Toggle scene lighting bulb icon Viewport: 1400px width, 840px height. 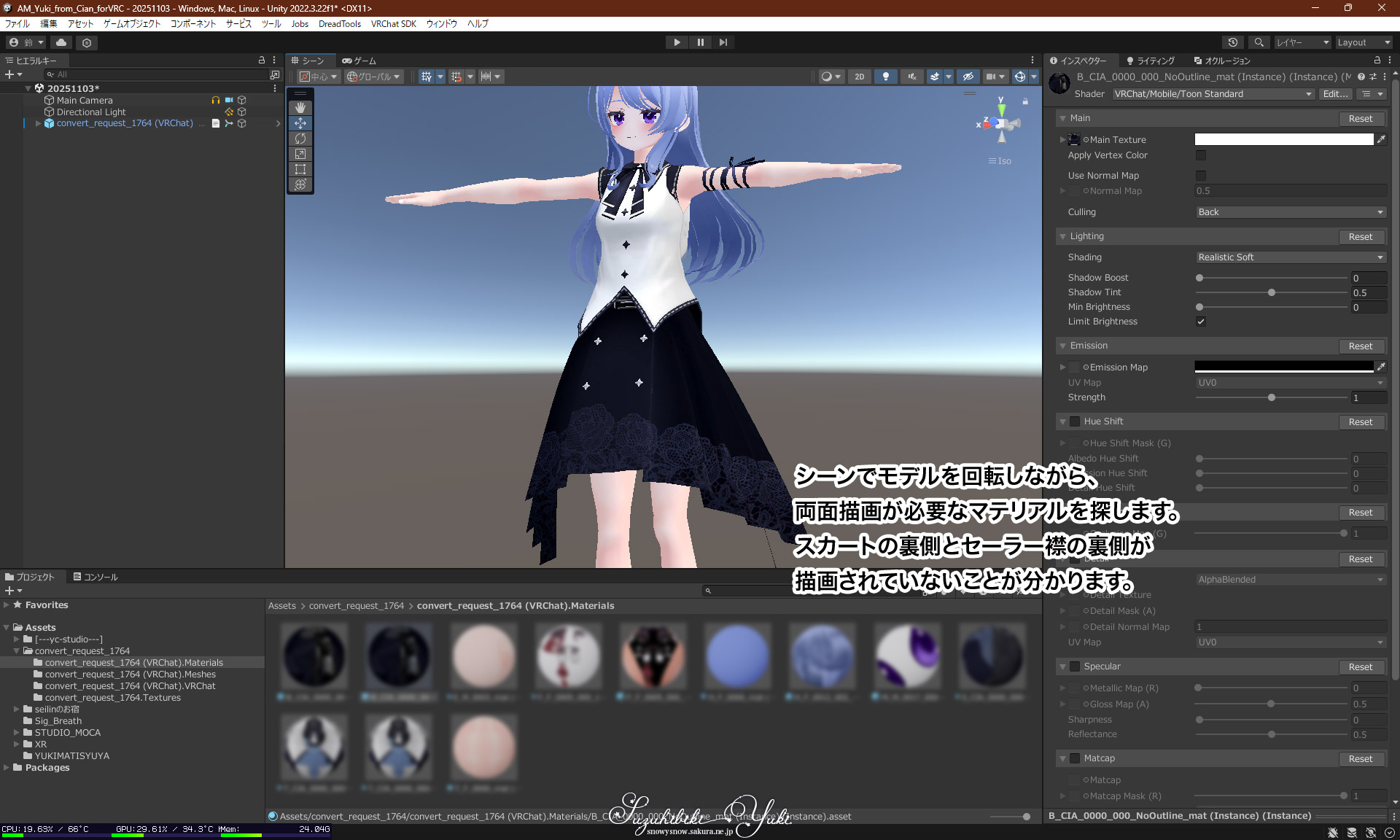click(x=885, y=77)
